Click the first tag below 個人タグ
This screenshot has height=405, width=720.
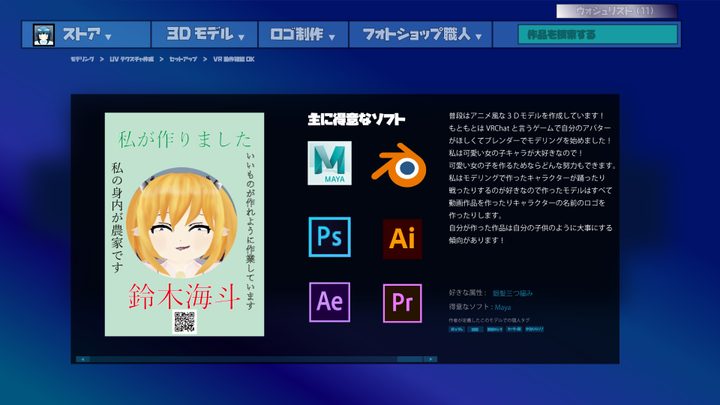point(457,328)
